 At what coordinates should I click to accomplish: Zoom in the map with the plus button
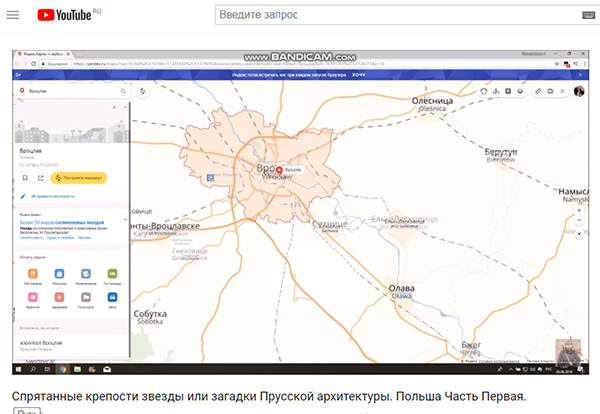[579, 210]
